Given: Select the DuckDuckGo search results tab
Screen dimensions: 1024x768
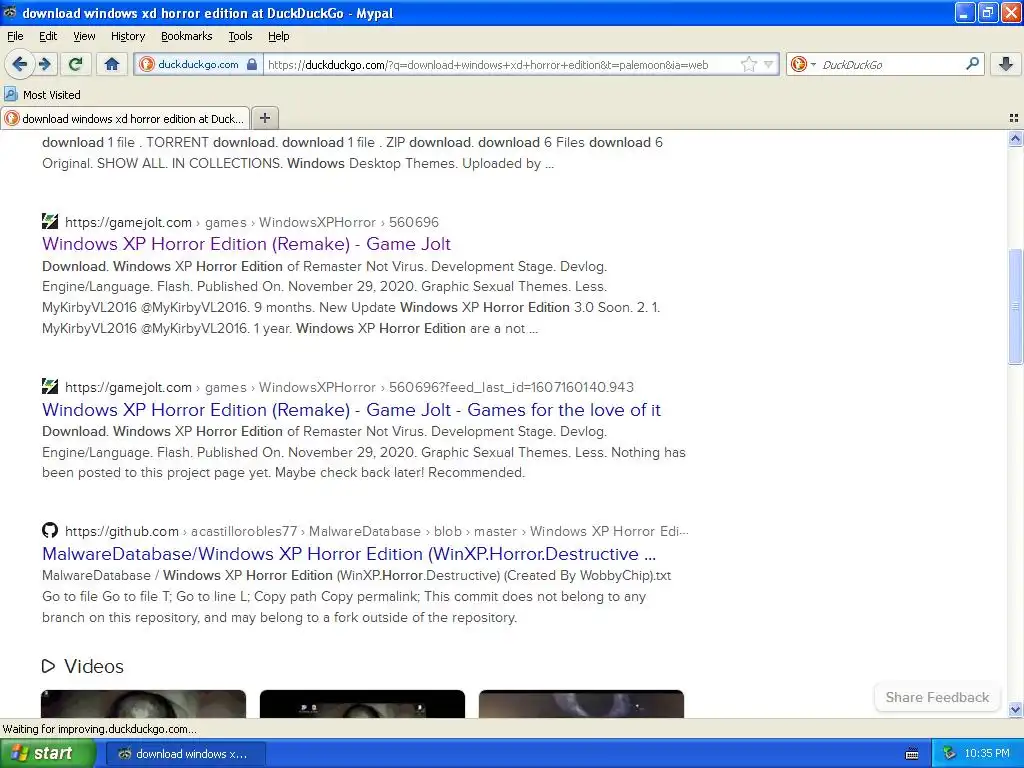Looking at the screenshot, I should (x=125, y=118).
